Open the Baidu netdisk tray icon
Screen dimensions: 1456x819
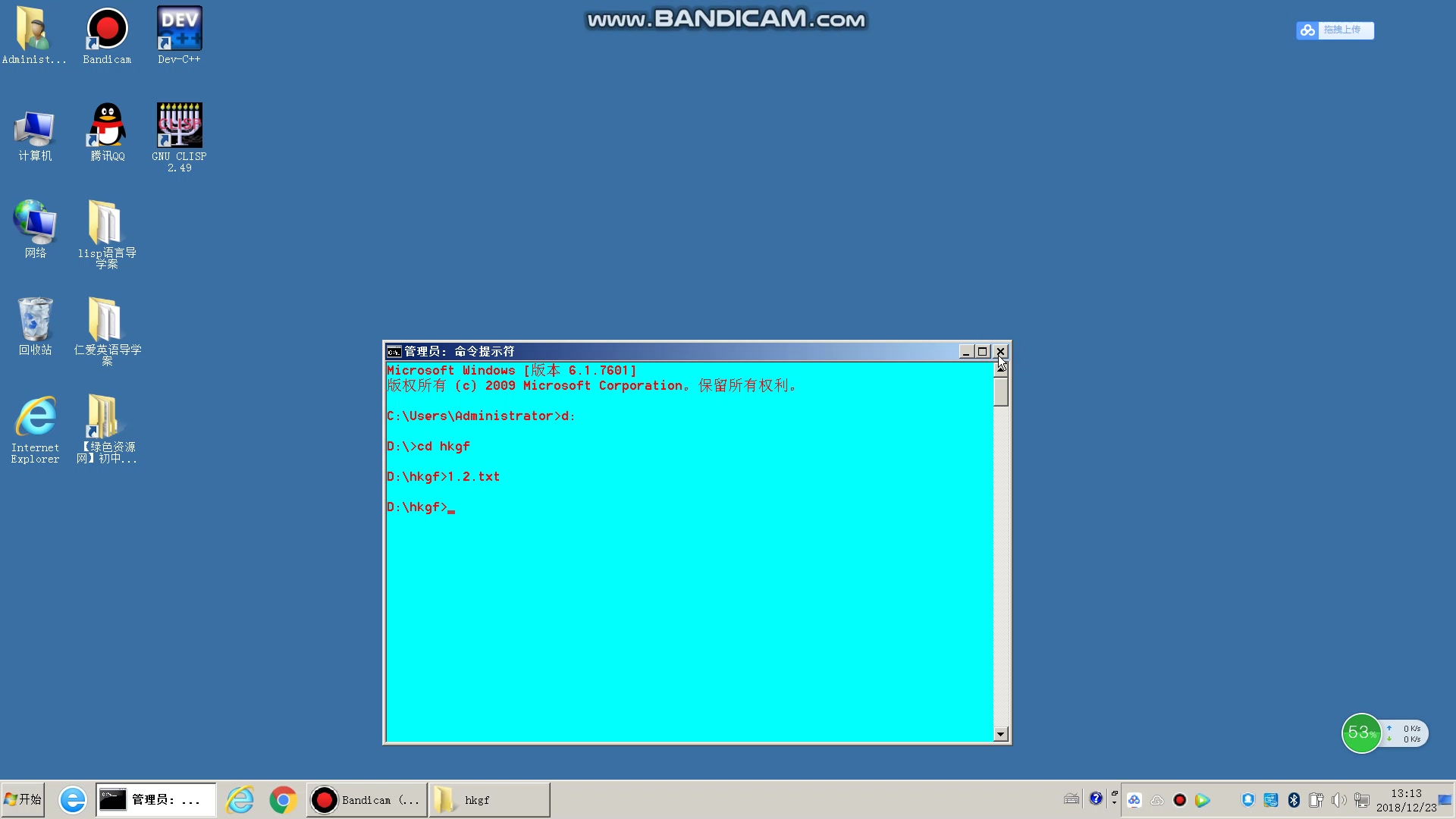point(1134,800)
